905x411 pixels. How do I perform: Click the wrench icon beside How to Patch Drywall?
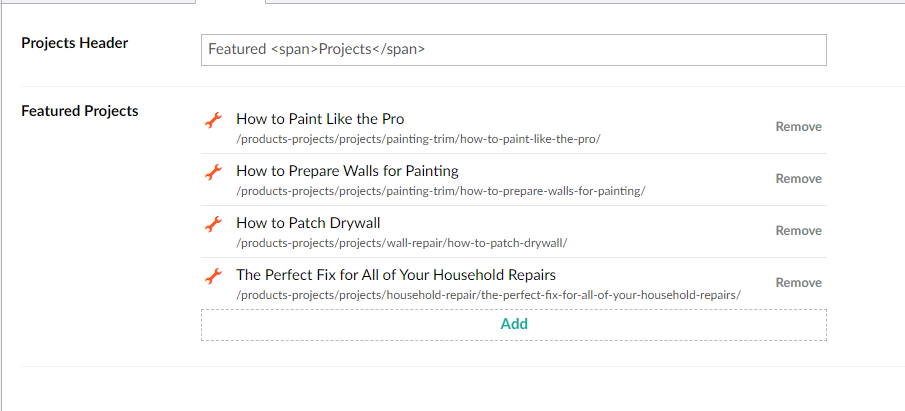pos(213,224)
